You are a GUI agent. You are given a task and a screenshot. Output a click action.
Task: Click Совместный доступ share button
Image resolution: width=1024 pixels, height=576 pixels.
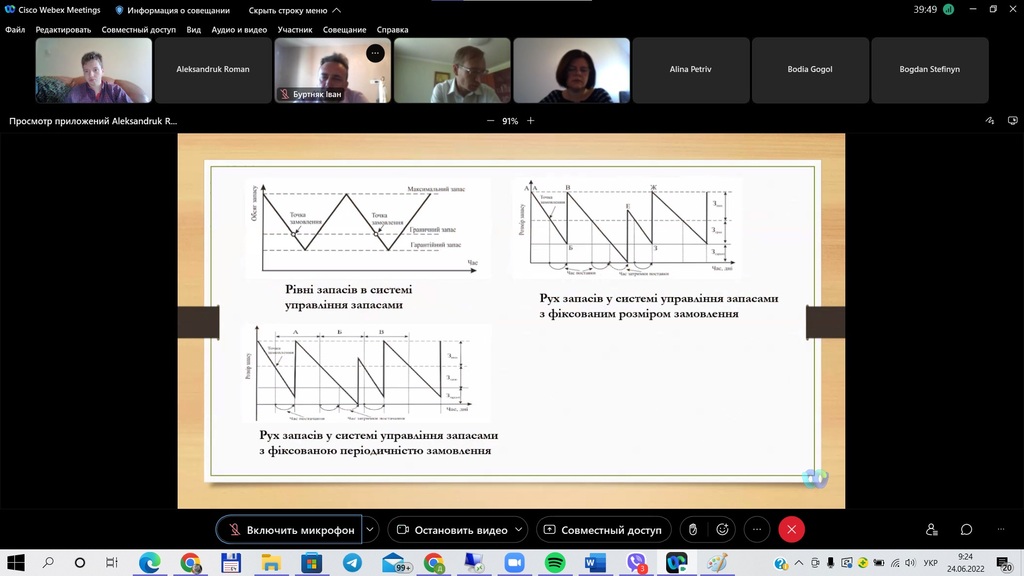pyautogui.click(x=603, y=530)
